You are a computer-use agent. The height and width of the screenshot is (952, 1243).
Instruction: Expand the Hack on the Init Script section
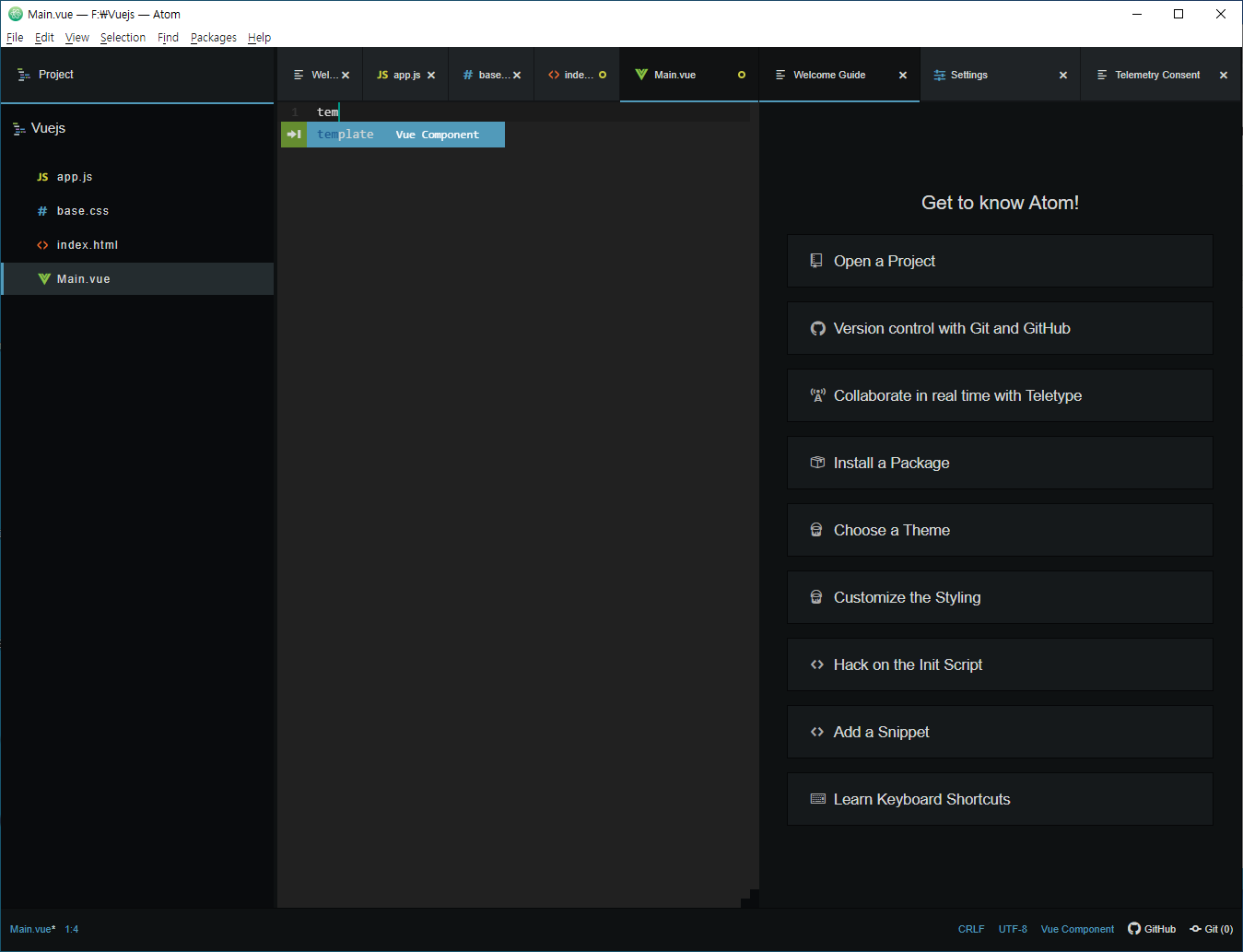coord(1000,664)
